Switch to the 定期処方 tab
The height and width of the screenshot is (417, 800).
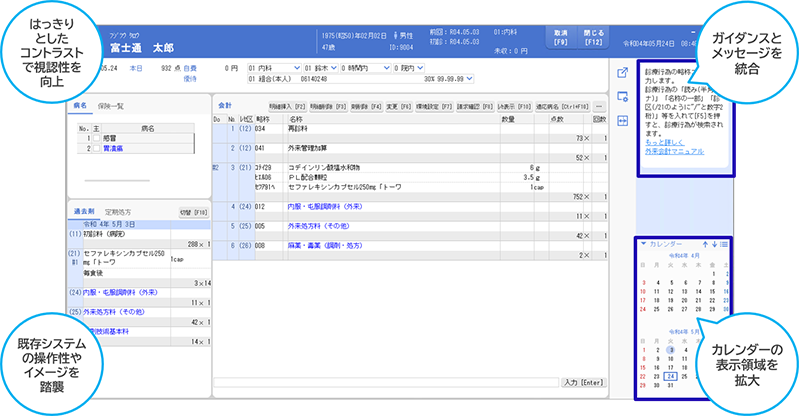pos(118,212)
